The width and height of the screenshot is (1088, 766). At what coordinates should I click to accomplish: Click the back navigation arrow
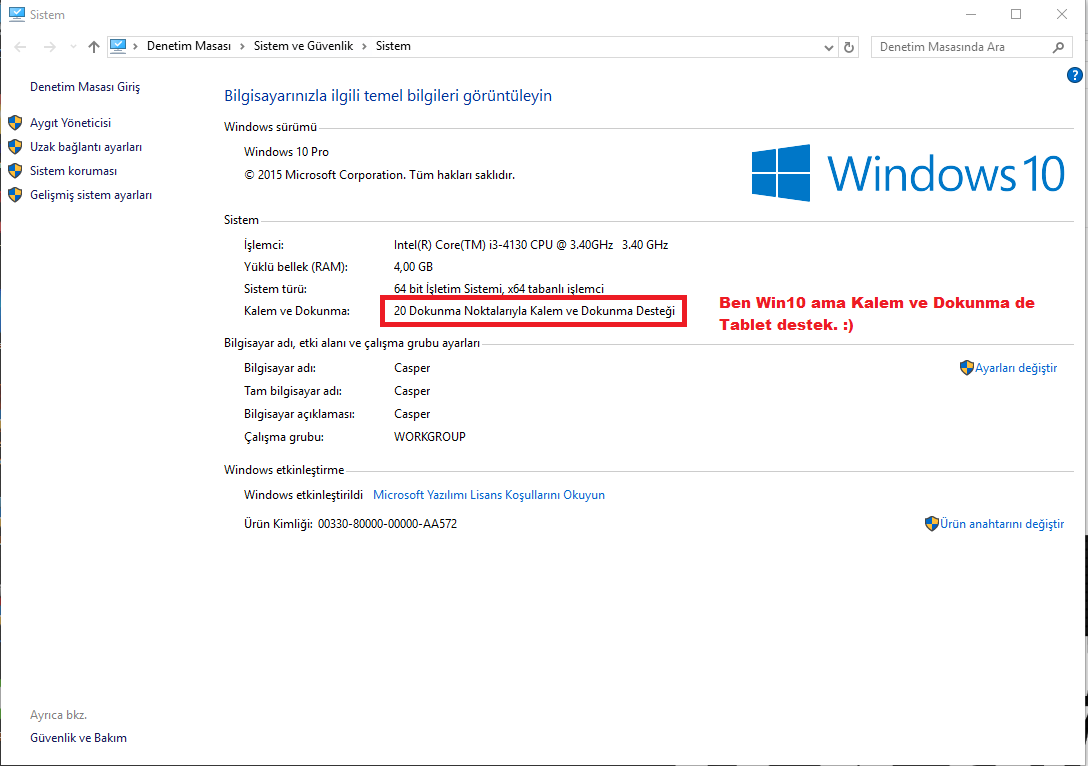coord(20,47)
